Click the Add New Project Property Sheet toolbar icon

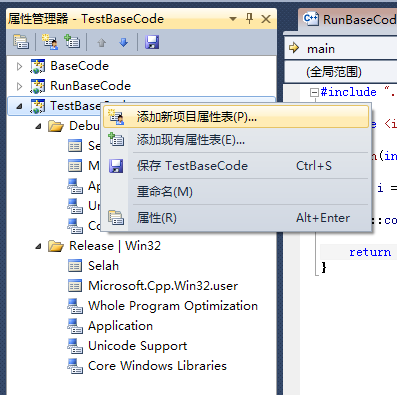[x=49, y=42]
